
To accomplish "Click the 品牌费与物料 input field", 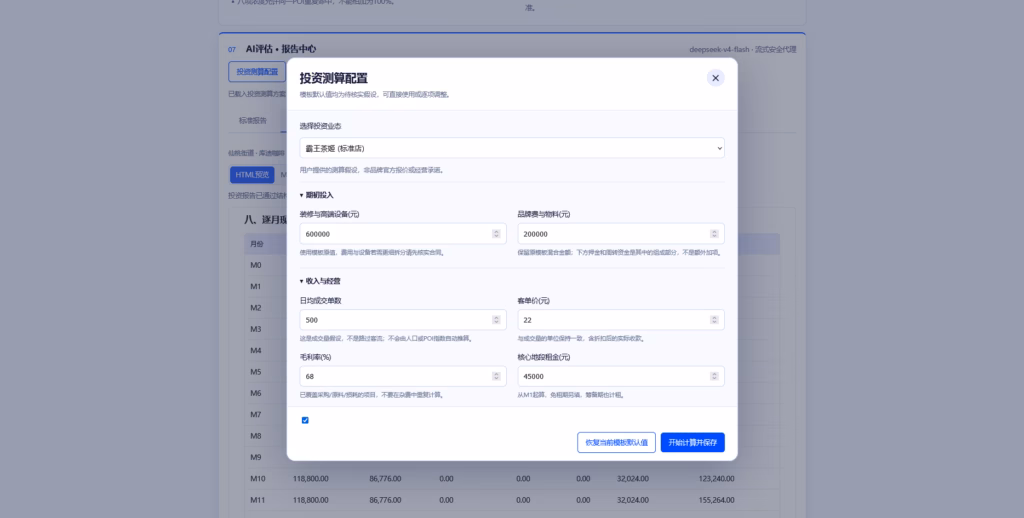I will [x=621, y=234].
